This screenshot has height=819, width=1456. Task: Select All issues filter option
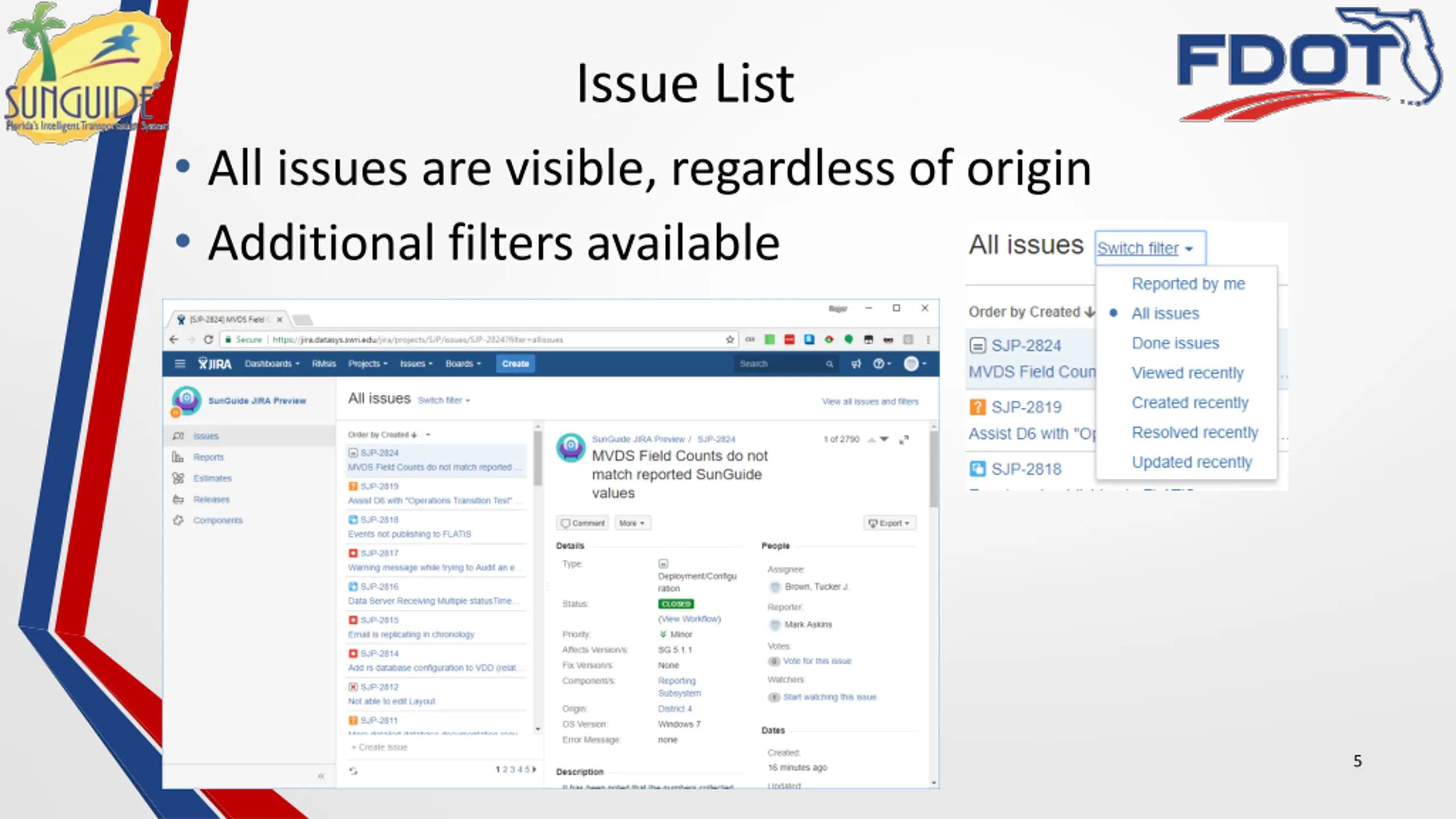point(1165,313)
